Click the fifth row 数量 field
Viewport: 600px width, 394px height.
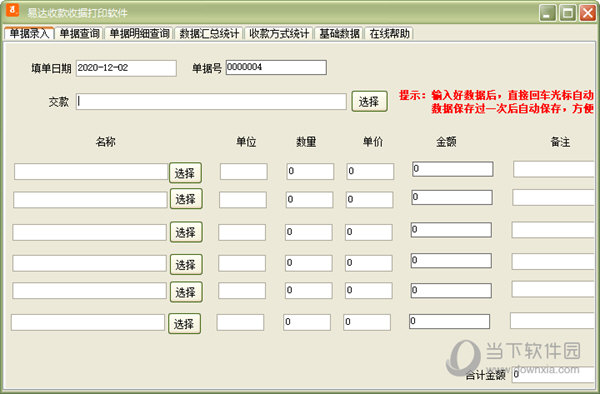[308, 291]
